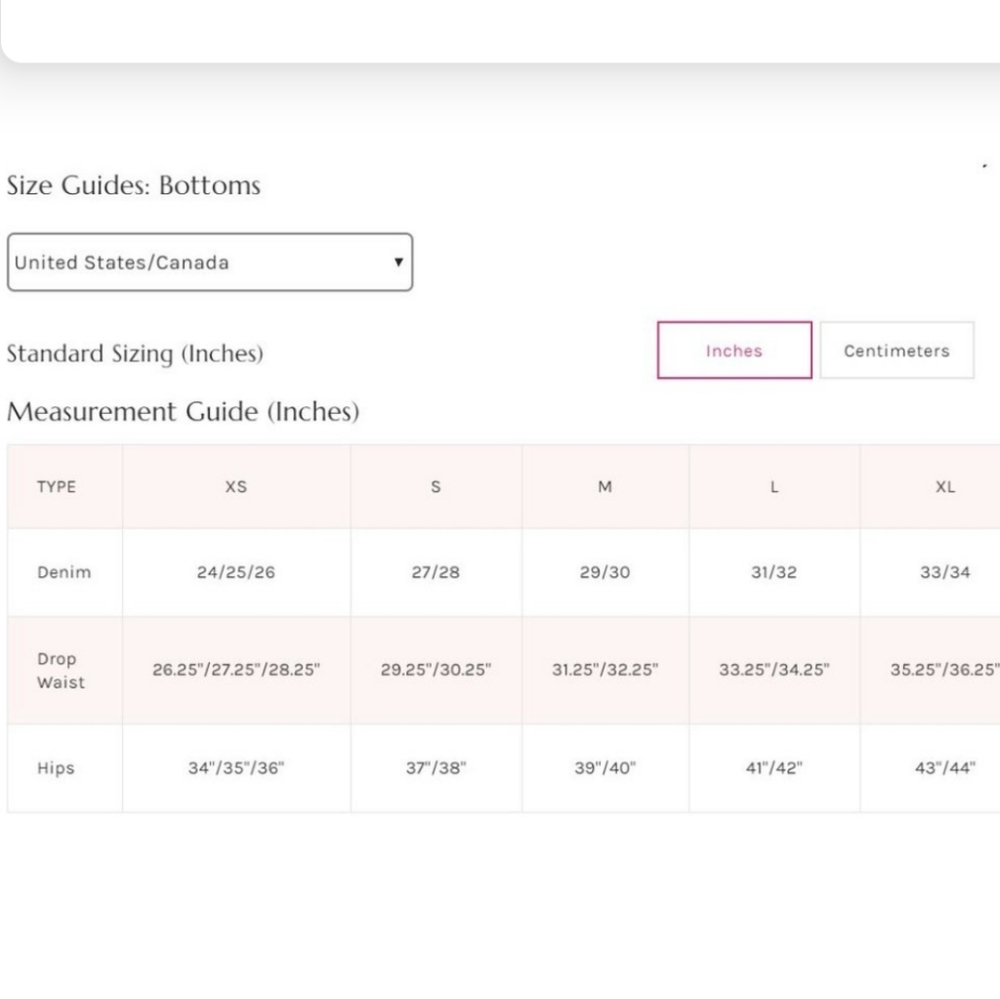
Task: Click the 24/25/26 denim XS cell
Action: [x=236, y=572]
